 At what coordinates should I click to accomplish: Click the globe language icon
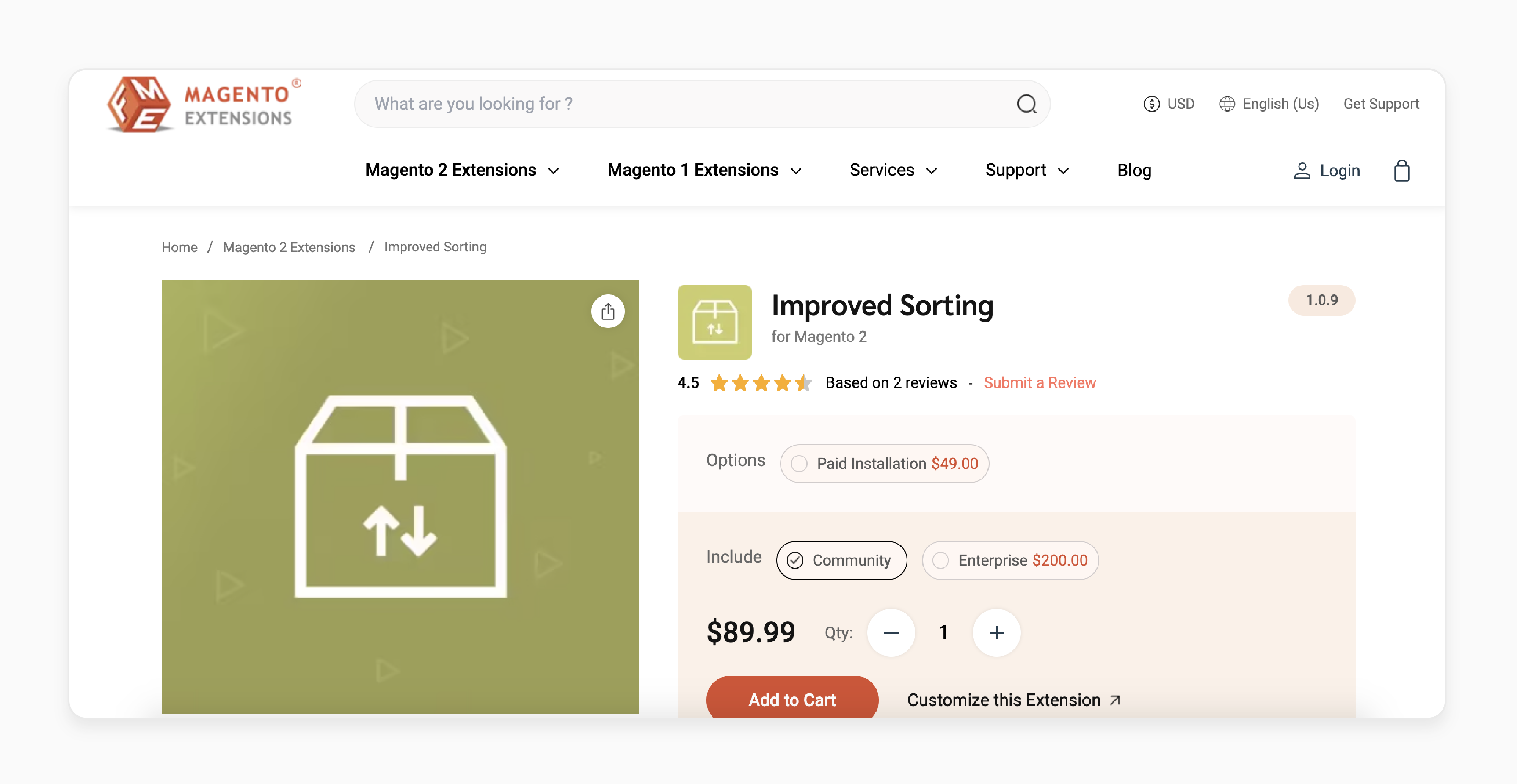click(x=1227, y=103)
